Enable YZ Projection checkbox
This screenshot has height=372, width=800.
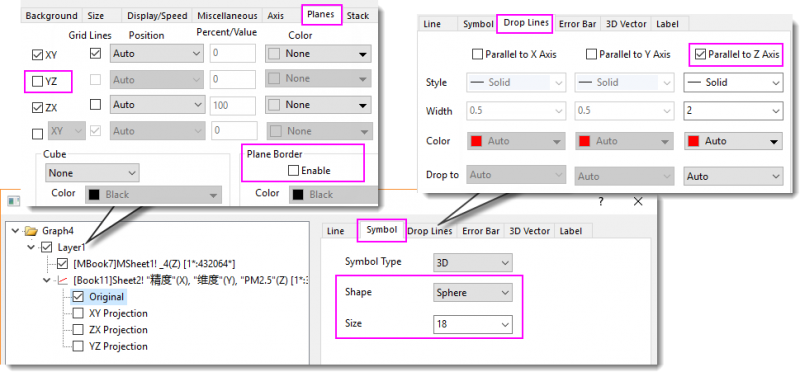point(79,346)
